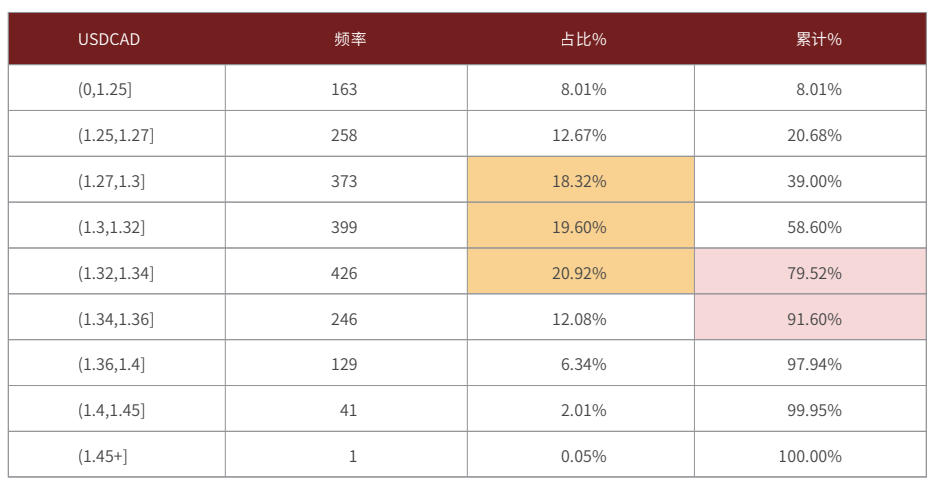Image resolution: width=938 pixels, height=487 pixels.
Task: Click frequency value 41
Action: tap(348, 410)
